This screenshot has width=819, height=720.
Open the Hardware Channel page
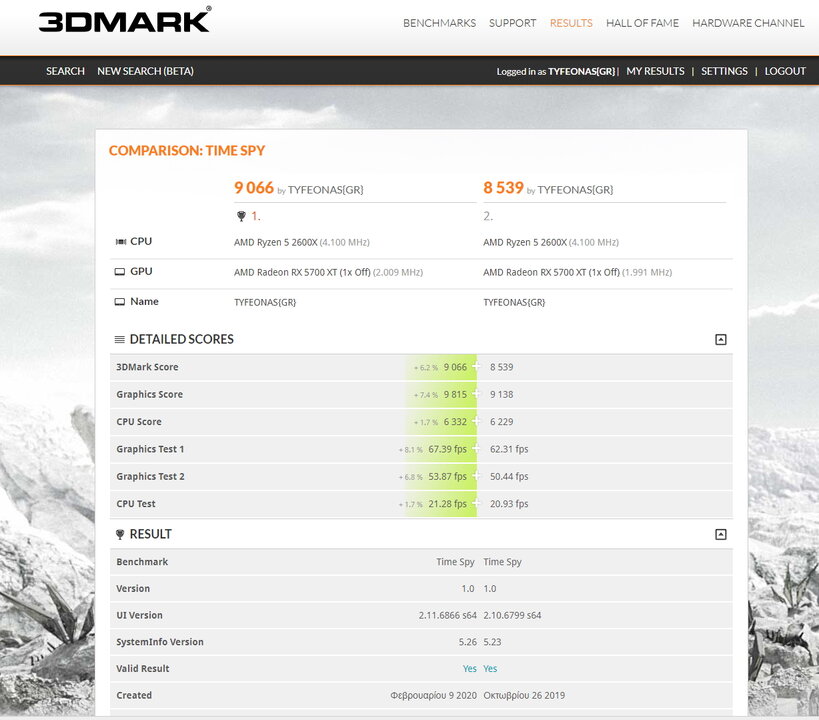(748, 23)
